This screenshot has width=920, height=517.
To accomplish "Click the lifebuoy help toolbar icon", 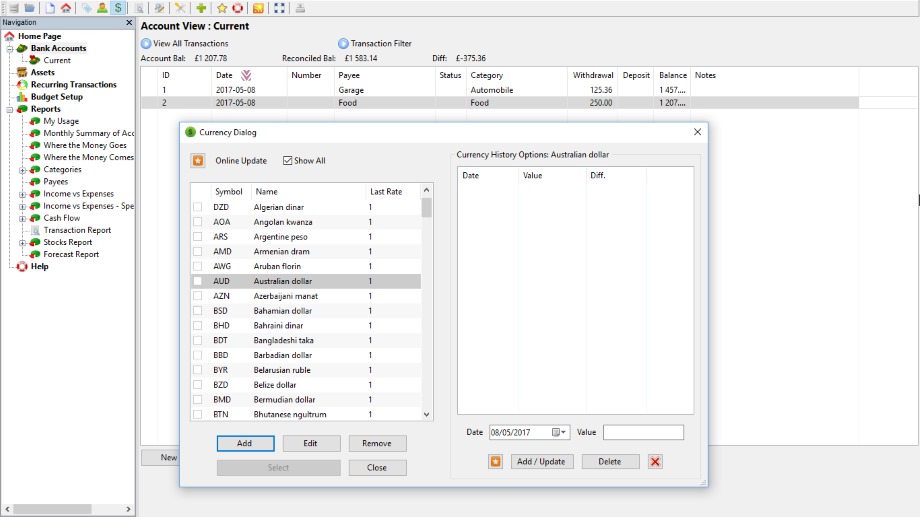I will (x=238, y=8).
